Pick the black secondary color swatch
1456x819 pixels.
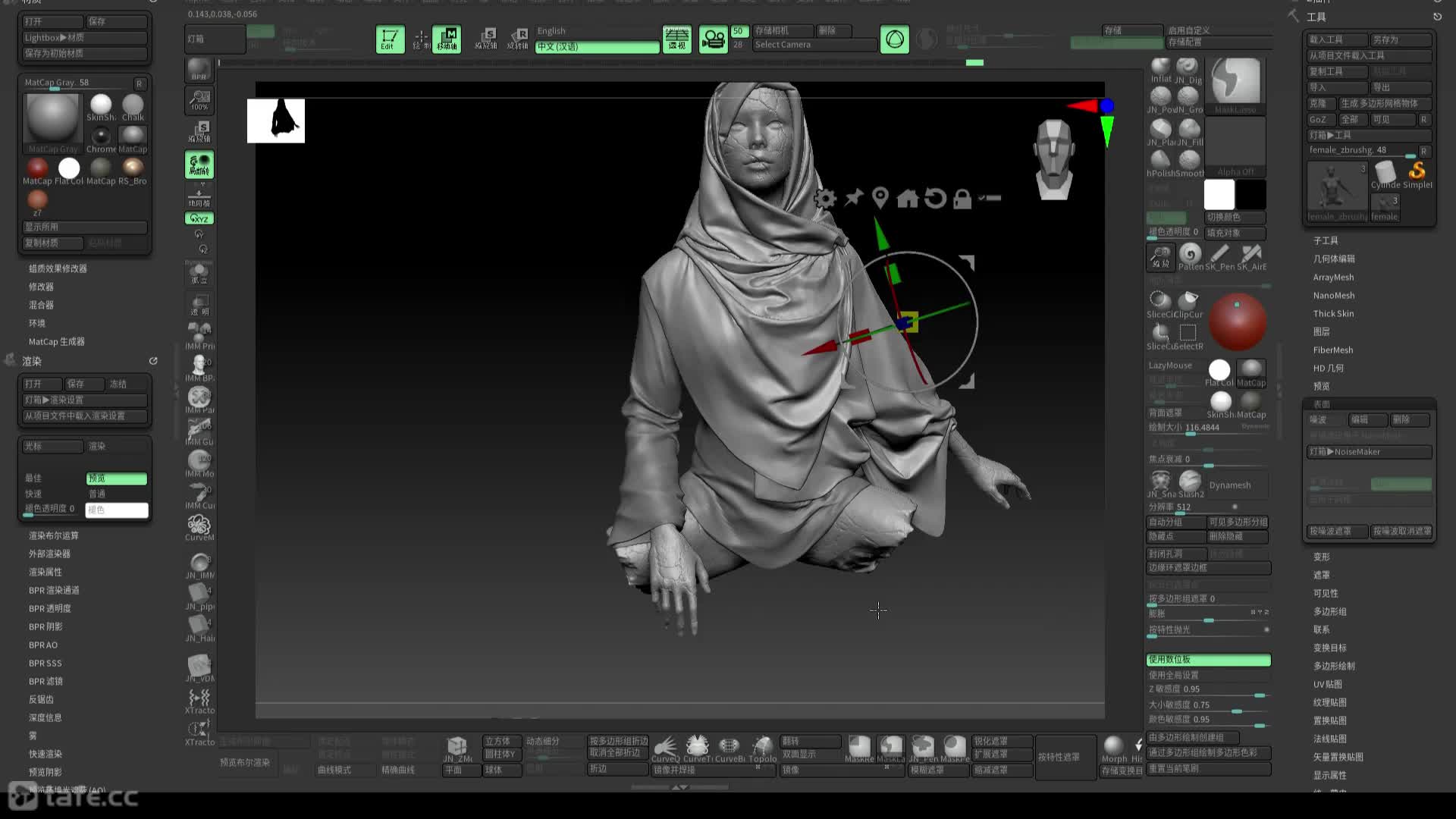pos(1251,194)
